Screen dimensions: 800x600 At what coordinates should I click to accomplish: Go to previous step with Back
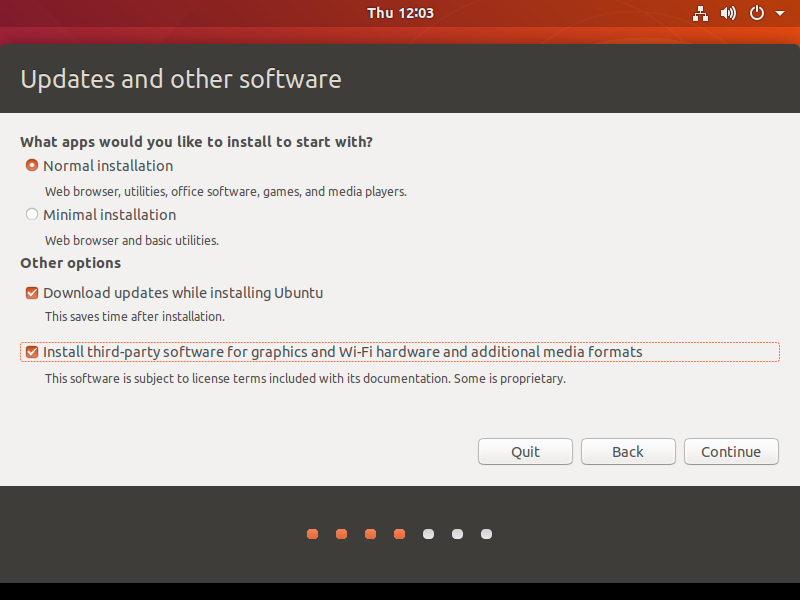click(628, 452)
